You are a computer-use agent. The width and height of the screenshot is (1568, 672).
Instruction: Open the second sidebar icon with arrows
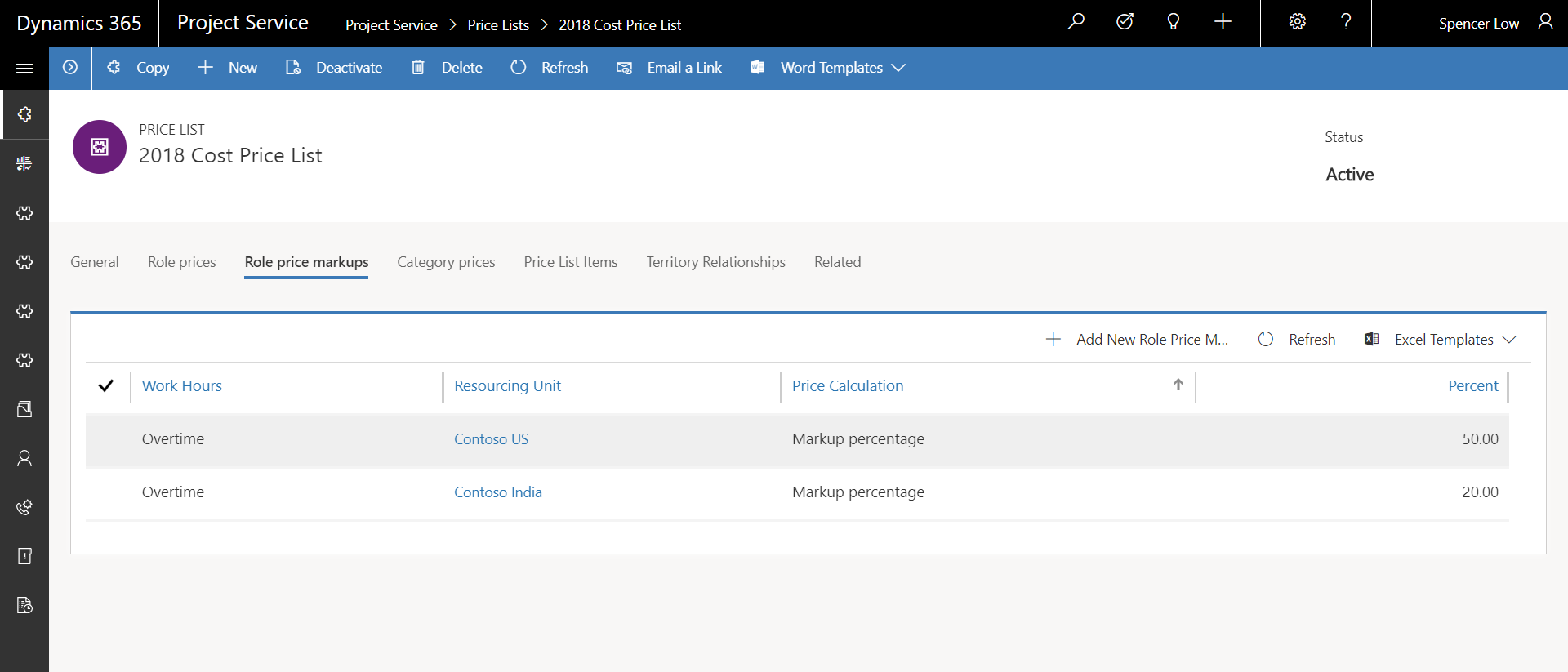point(24,163)
